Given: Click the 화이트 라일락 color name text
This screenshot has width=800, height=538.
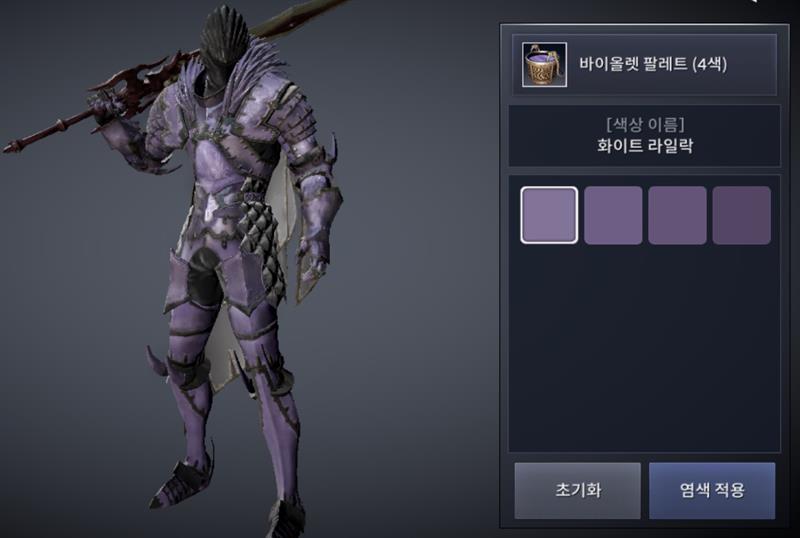Looking at the screenshot, I should tap(645, 146).
